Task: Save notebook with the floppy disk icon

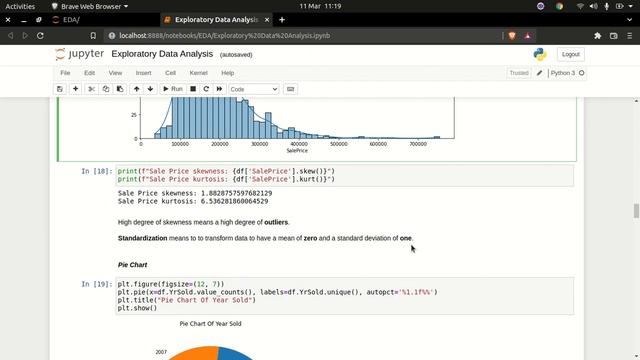Action: 60,89
